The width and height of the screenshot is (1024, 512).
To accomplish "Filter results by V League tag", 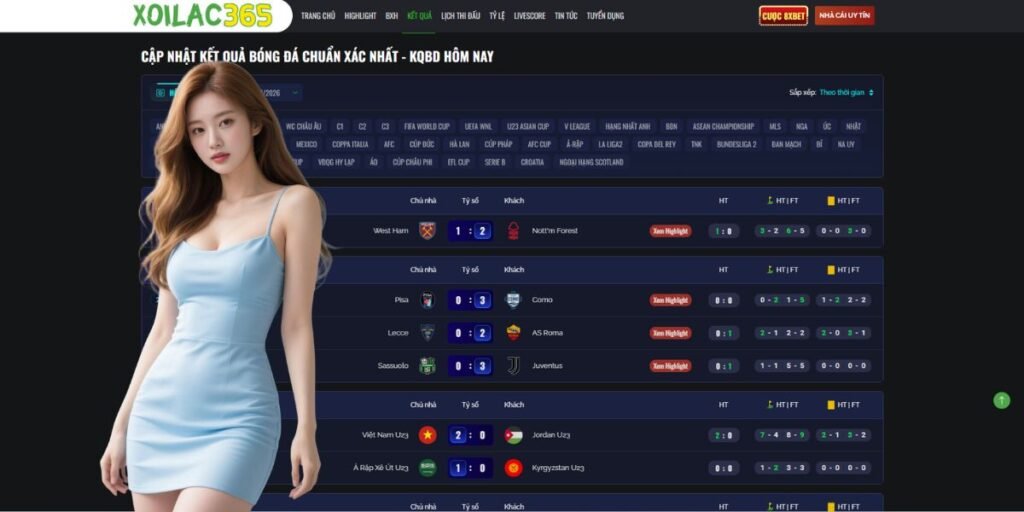I will (x=577, y=126).
